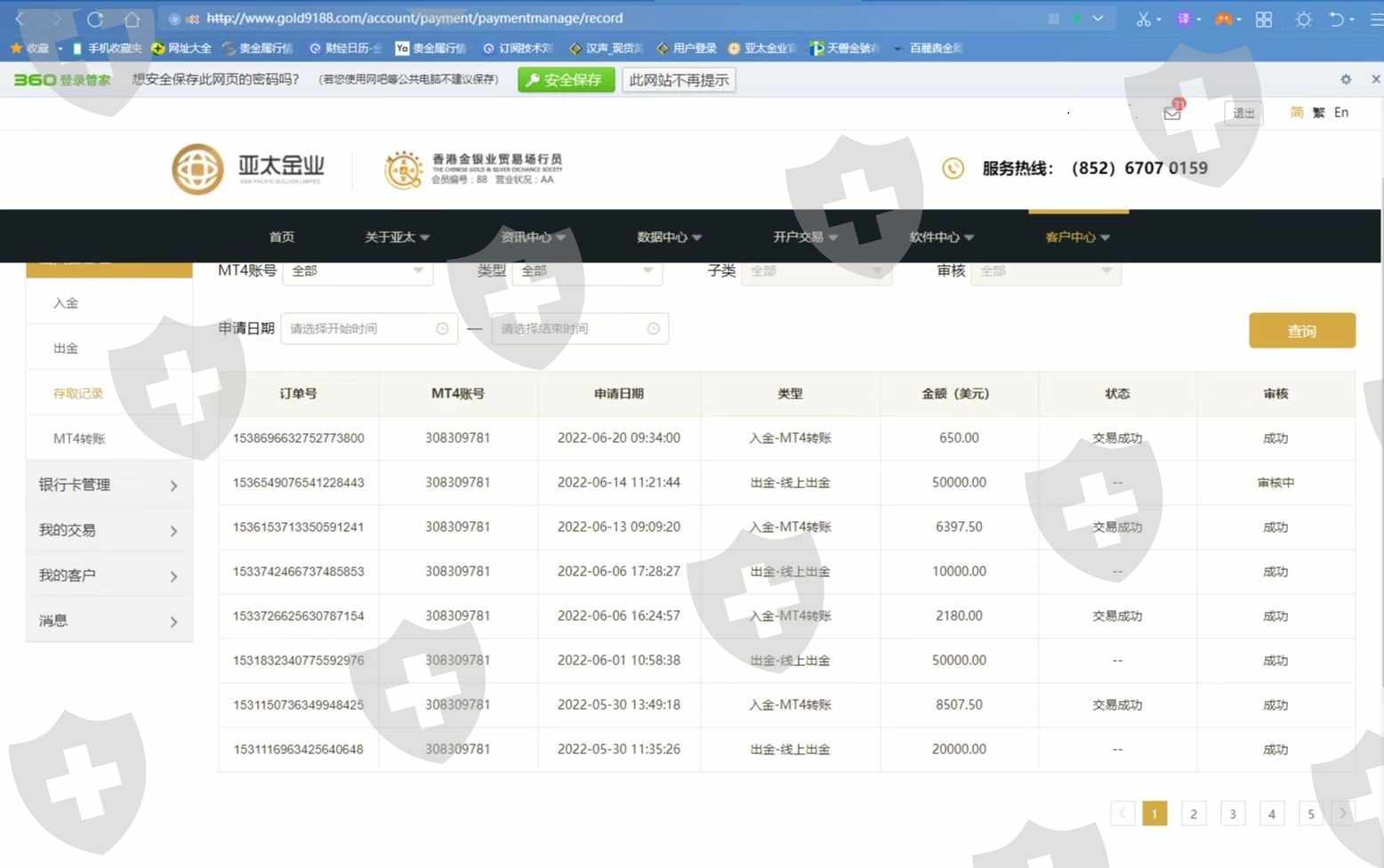Click the four-squares grid extensions icon
The width and height of the screenshot is (1384, 868).
pyautogui.click(x=1263, y=19)
